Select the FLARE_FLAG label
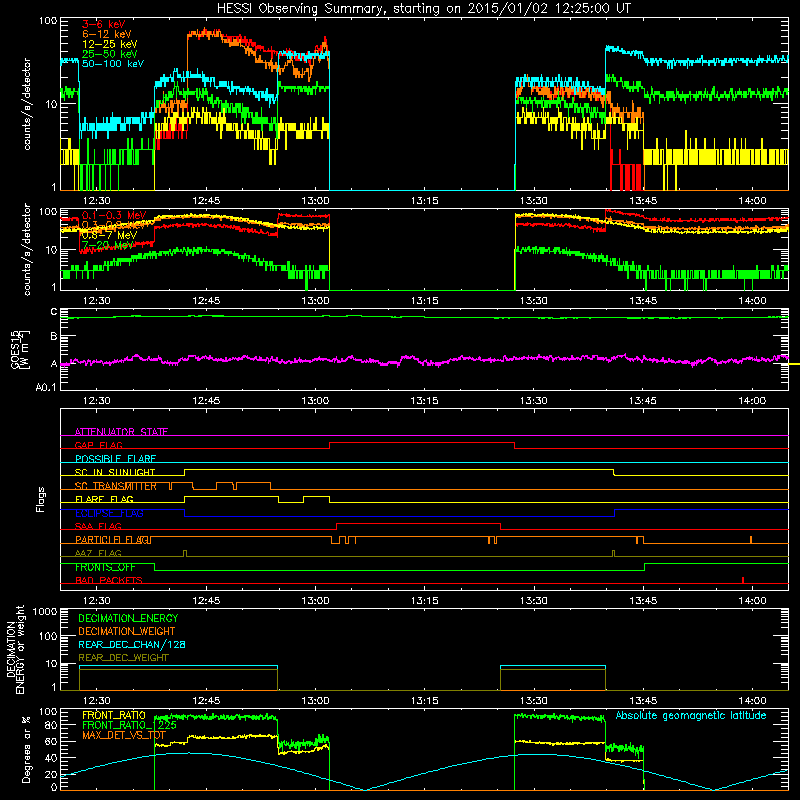The width and height of the screenshot is (800, 800). [104, 499]
